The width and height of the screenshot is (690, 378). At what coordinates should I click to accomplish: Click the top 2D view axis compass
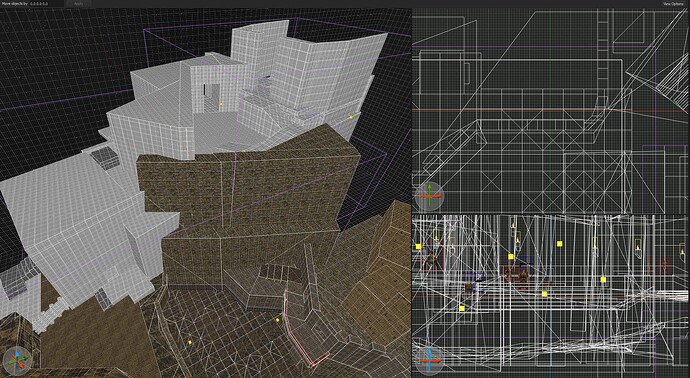pos(429,196)
